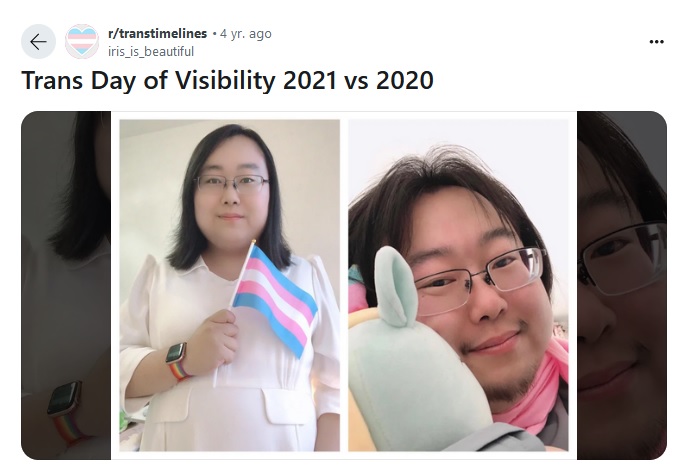Click the green plush toy ear
Viewport: 683px width, 474px height.
point(395,287)
